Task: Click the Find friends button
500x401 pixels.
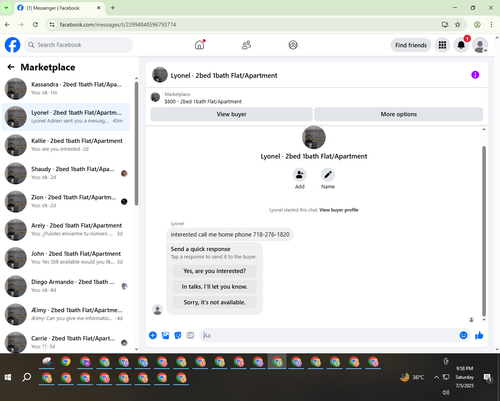Action: point(411,45)
